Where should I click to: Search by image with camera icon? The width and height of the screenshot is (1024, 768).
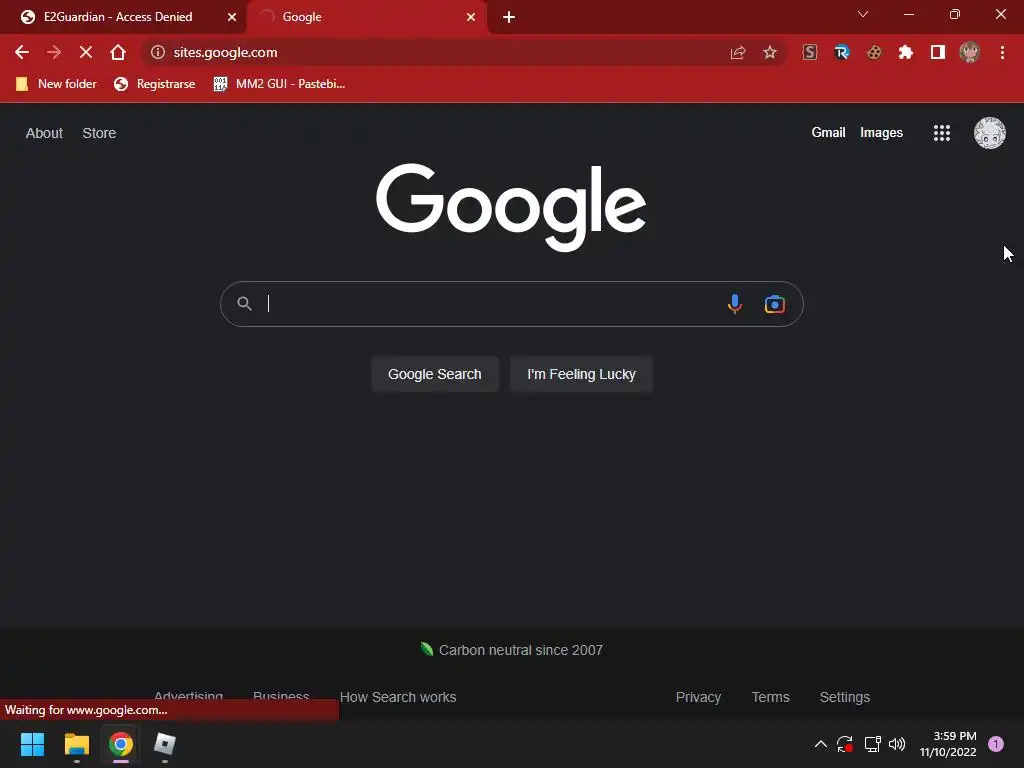775,304
